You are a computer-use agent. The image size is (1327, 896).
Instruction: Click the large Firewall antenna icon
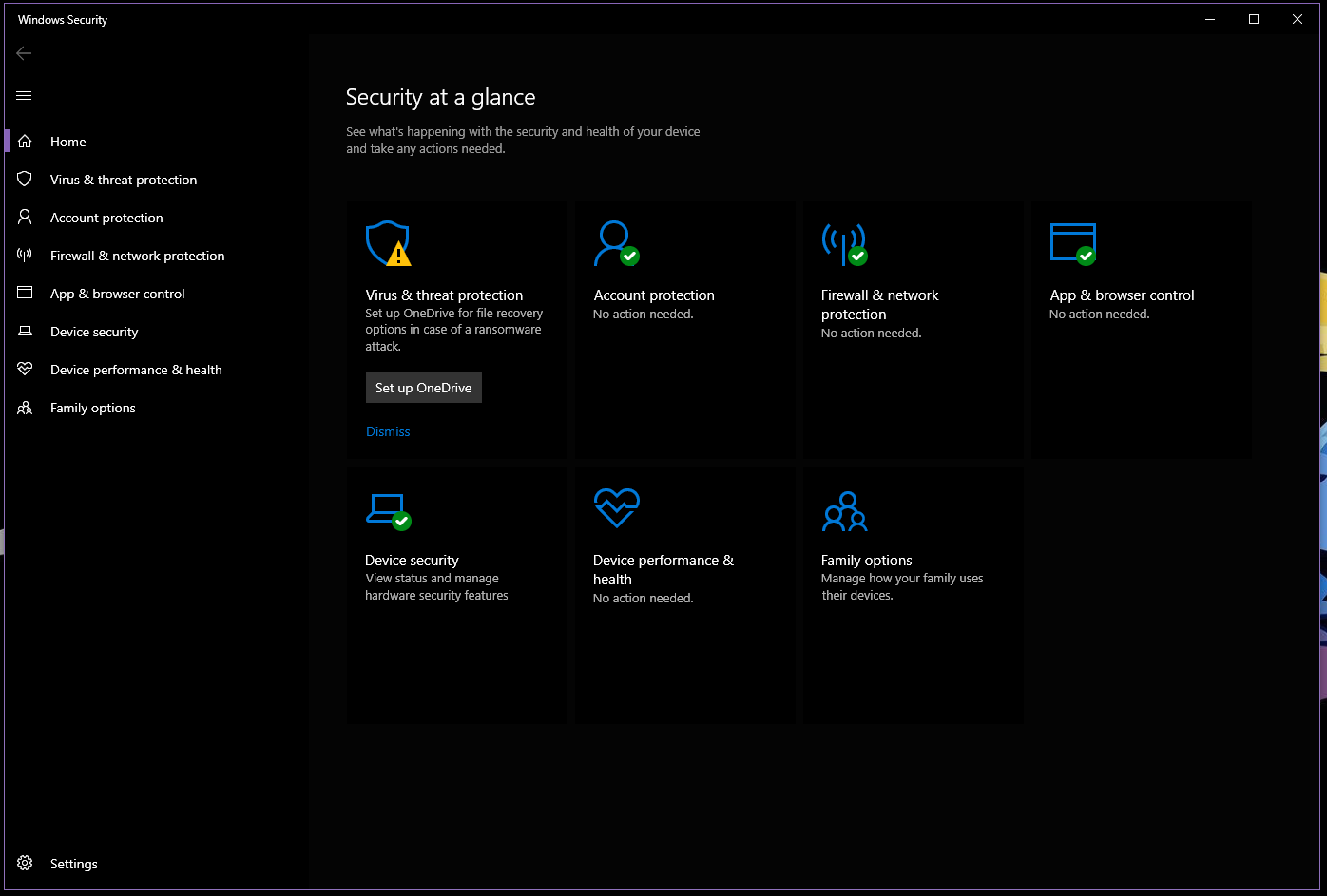click(x=844, y=243)
